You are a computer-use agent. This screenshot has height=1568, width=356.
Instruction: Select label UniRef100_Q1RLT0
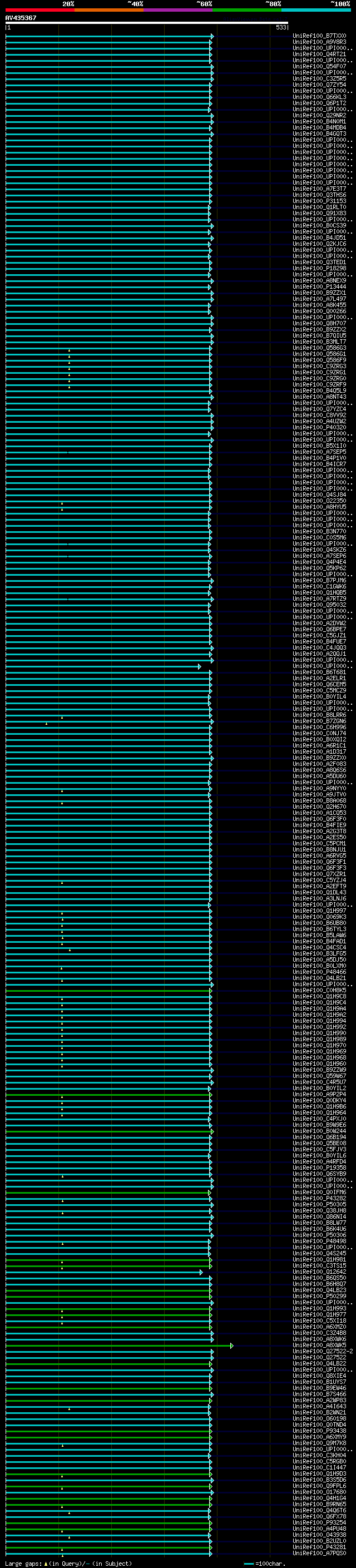(x=319, y=207)
